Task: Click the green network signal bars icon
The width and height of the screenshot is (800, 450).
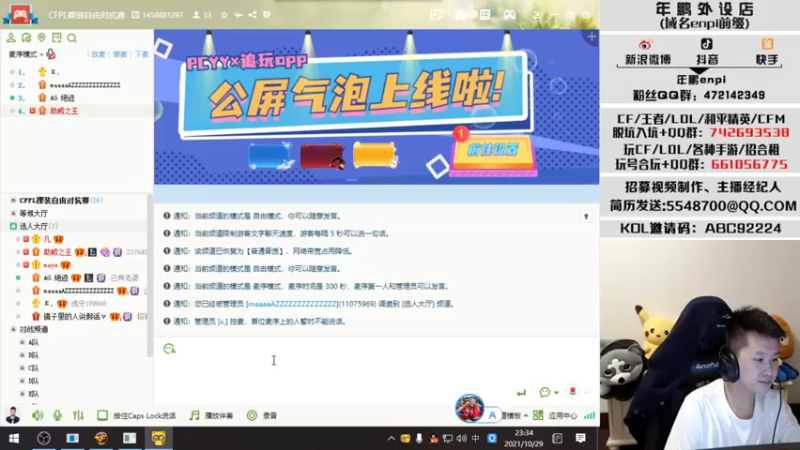Action: [589, 415]
